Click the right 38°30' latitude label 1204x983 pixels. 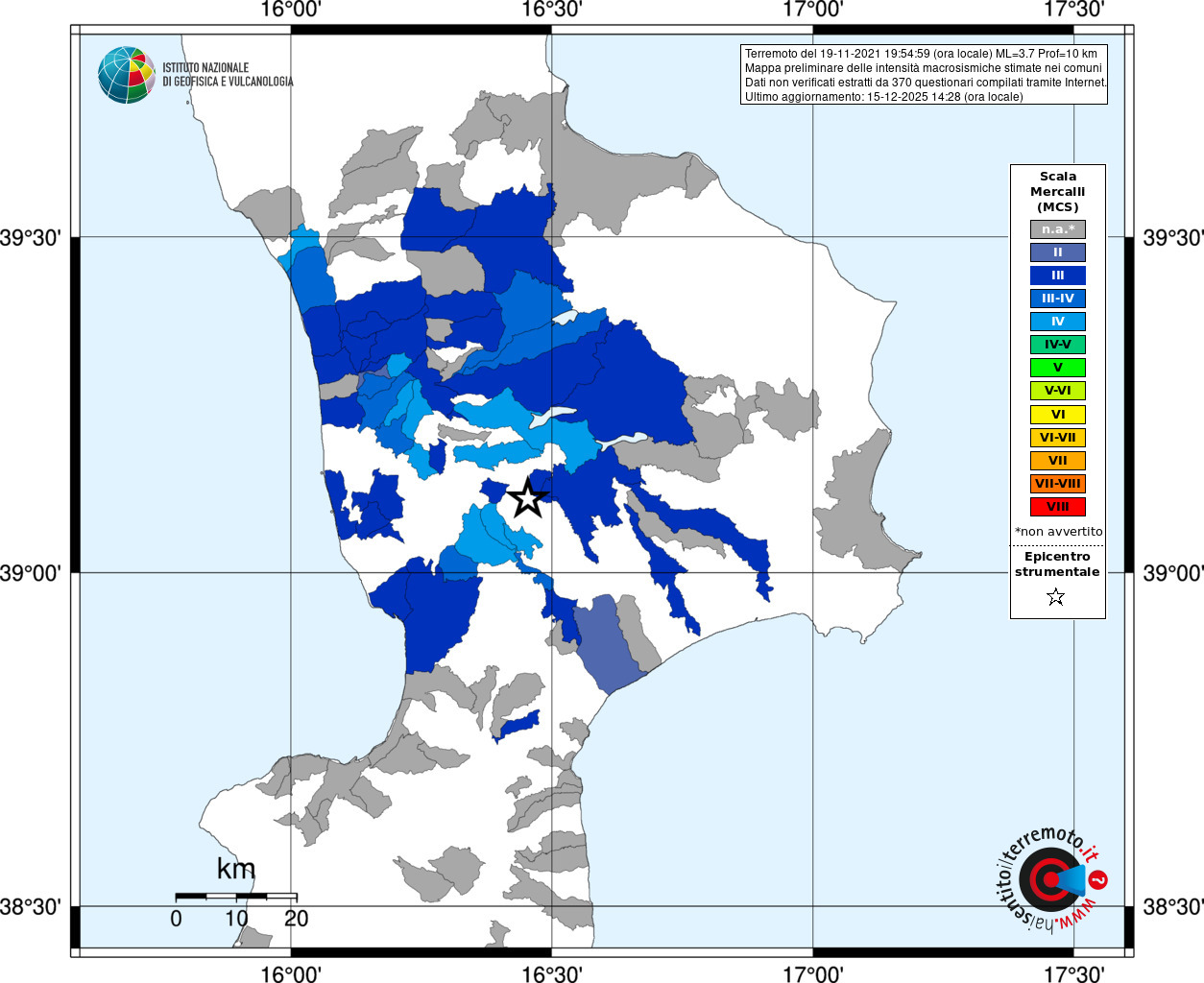[x=1172, y=907]
